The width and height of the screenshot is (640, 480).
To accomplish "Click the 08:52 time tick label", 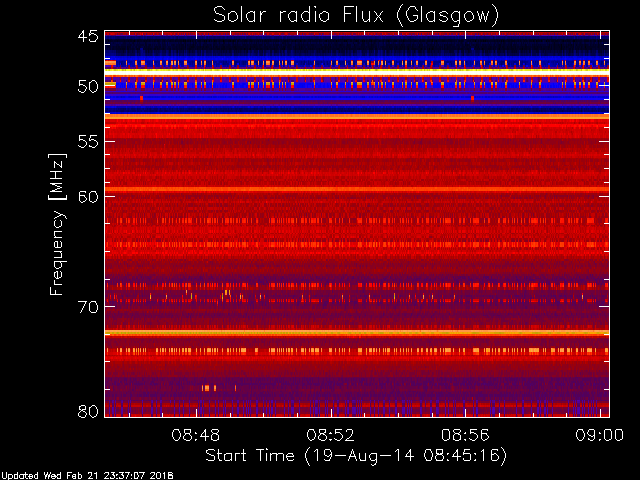I will point(331,435).
